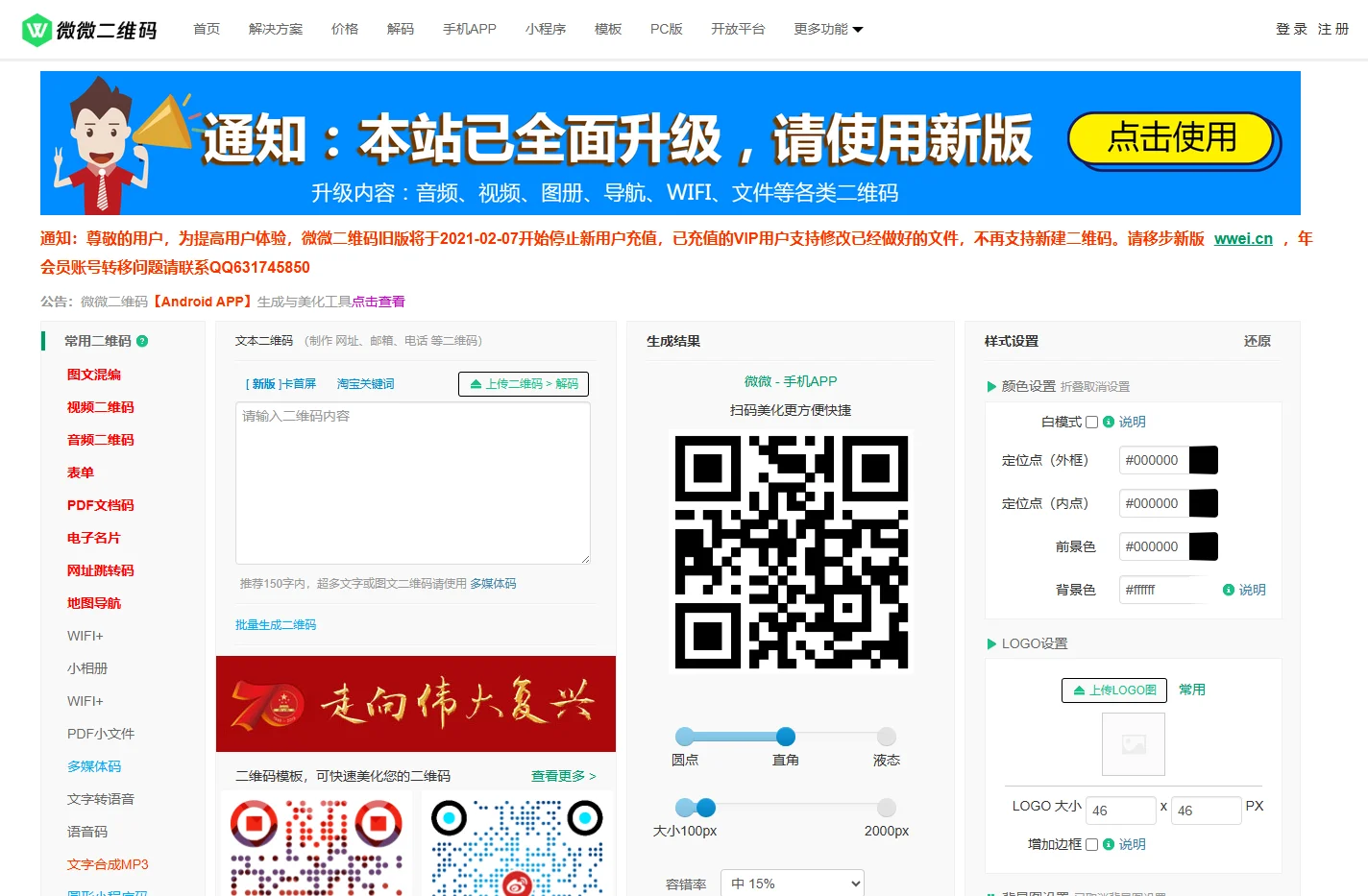Image resolution: width=1368 pixels, height=896 pixels.
Task: Click 批量生成二维码 link
Action: [276, 625]
